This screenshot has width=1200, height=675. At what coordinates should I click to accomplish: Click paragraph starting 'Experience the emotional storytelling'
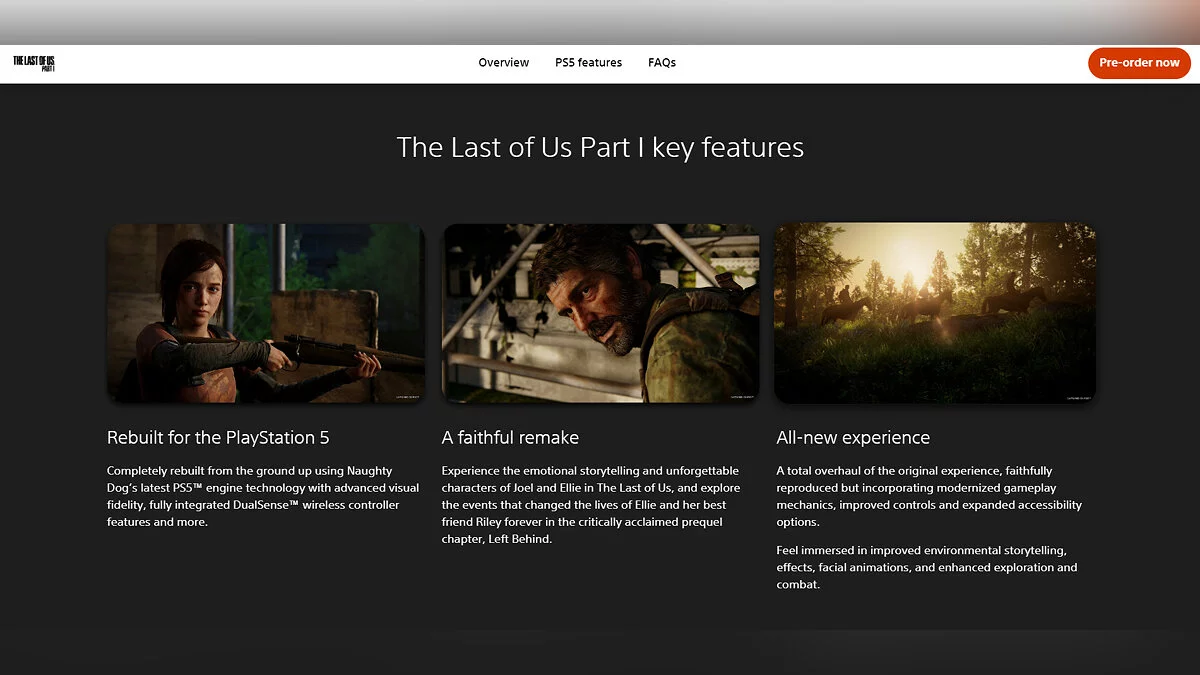[x=591, y=505]
